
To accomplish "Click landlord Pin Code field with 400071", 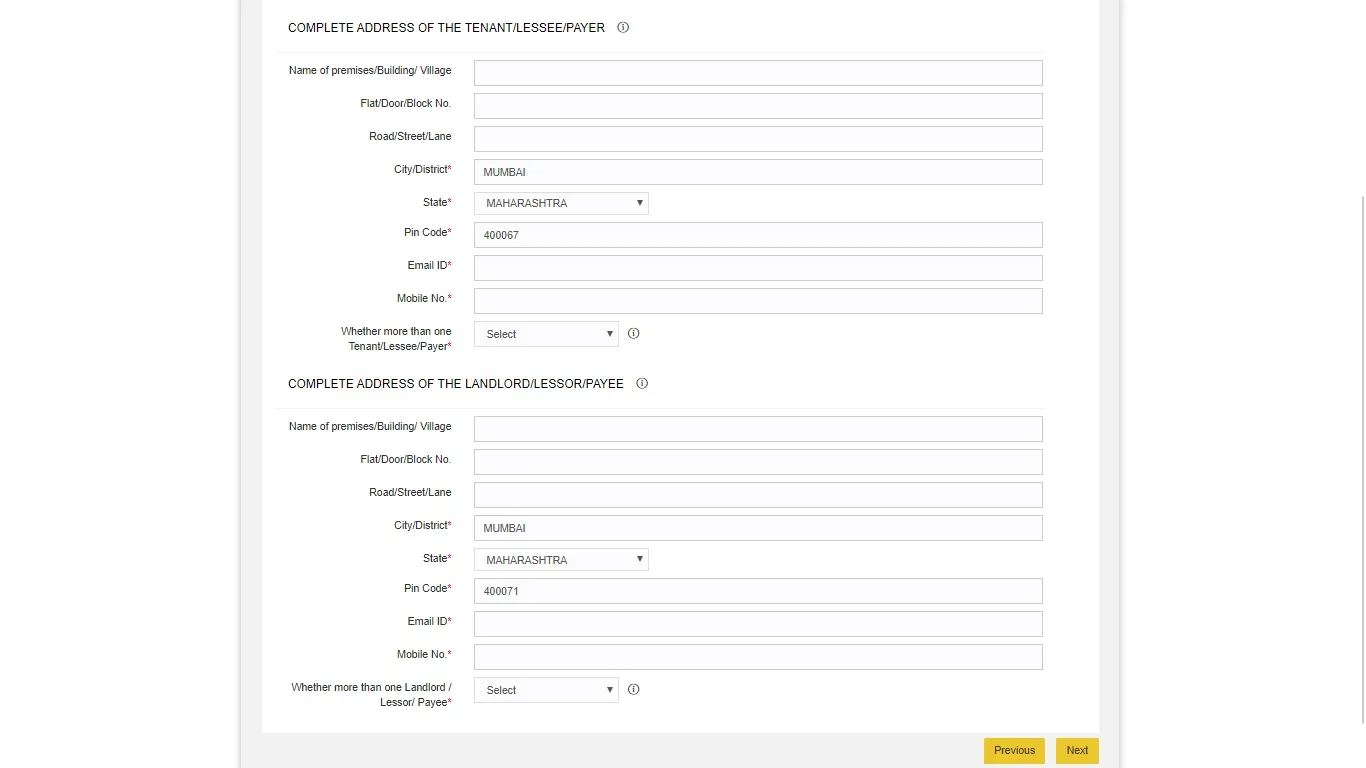I will click(758, 591).
